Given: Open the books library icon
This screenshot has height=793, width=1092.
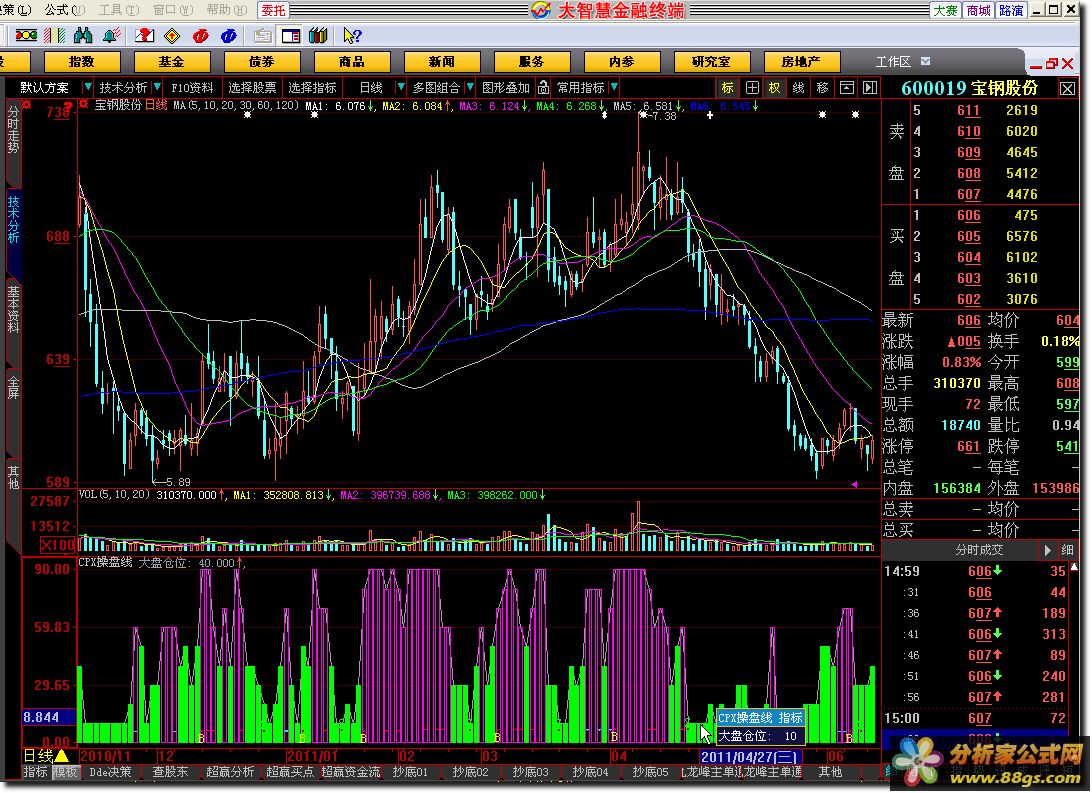Looking at the screenshot, I should 318,36.
